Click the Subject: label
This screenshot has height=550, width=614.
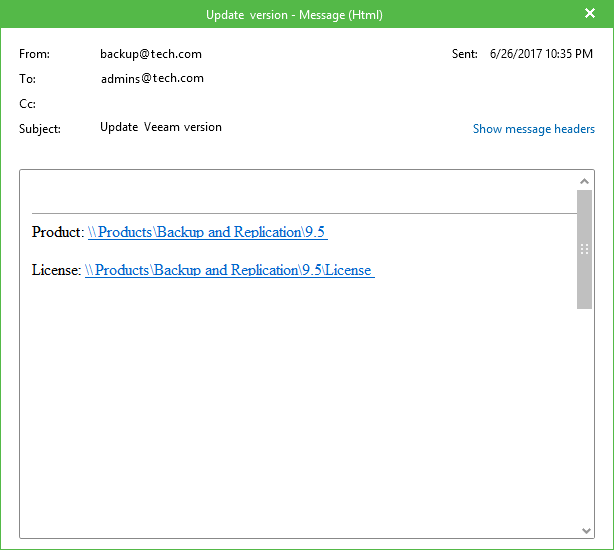tap(40, 129)
